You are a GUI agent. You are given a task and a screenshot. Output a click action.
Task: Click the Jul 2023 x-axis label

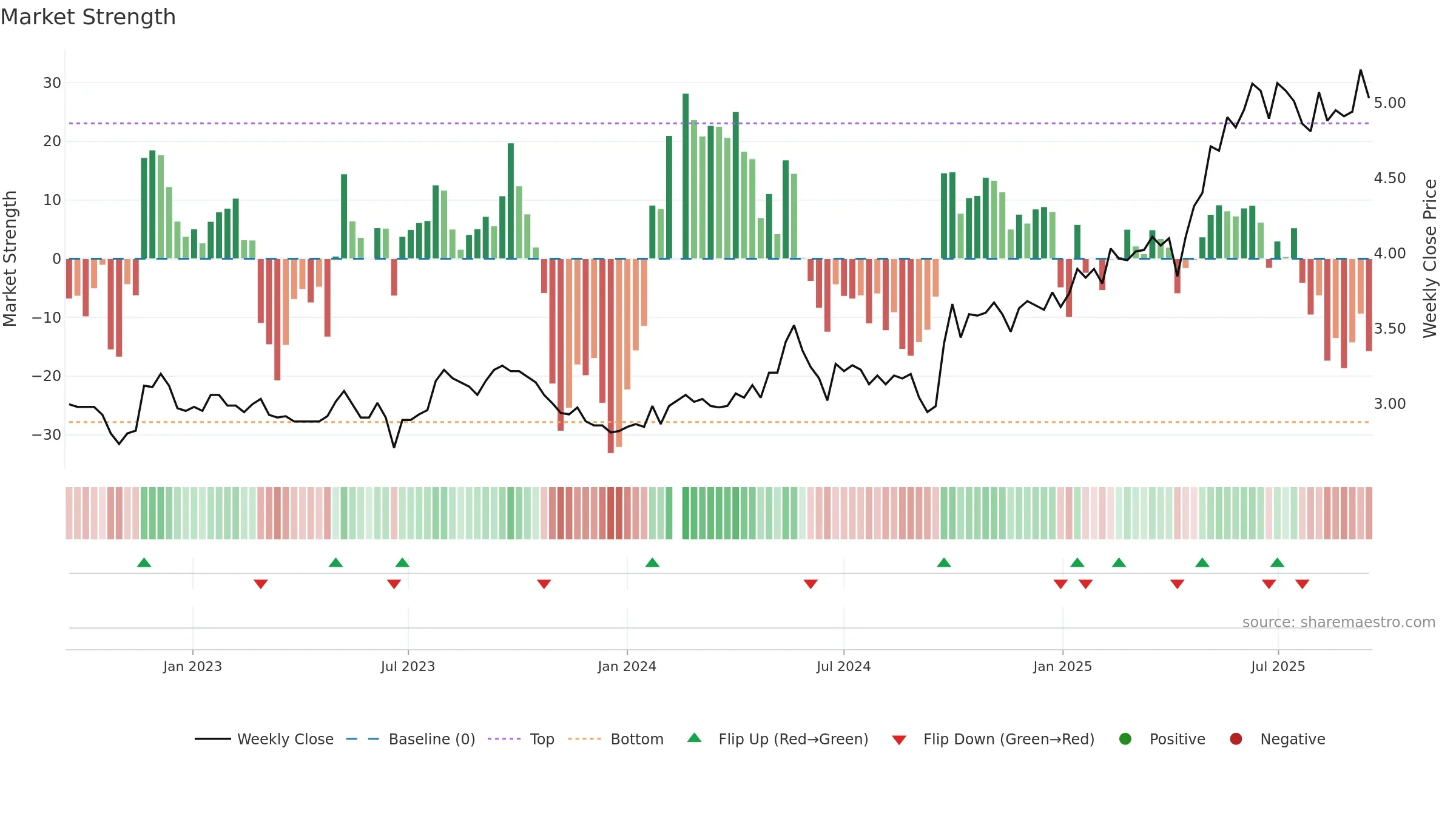click(x=408, y=666)
